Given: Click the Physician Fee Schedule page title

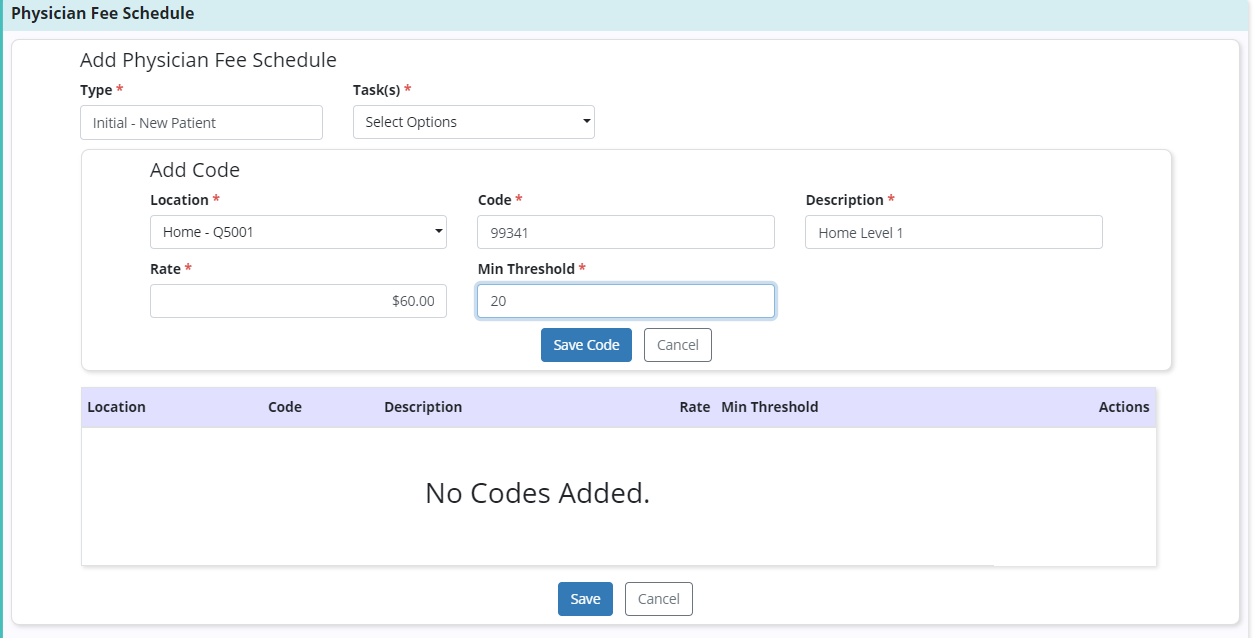Looking at the screenshot, I should pos(103,14).
